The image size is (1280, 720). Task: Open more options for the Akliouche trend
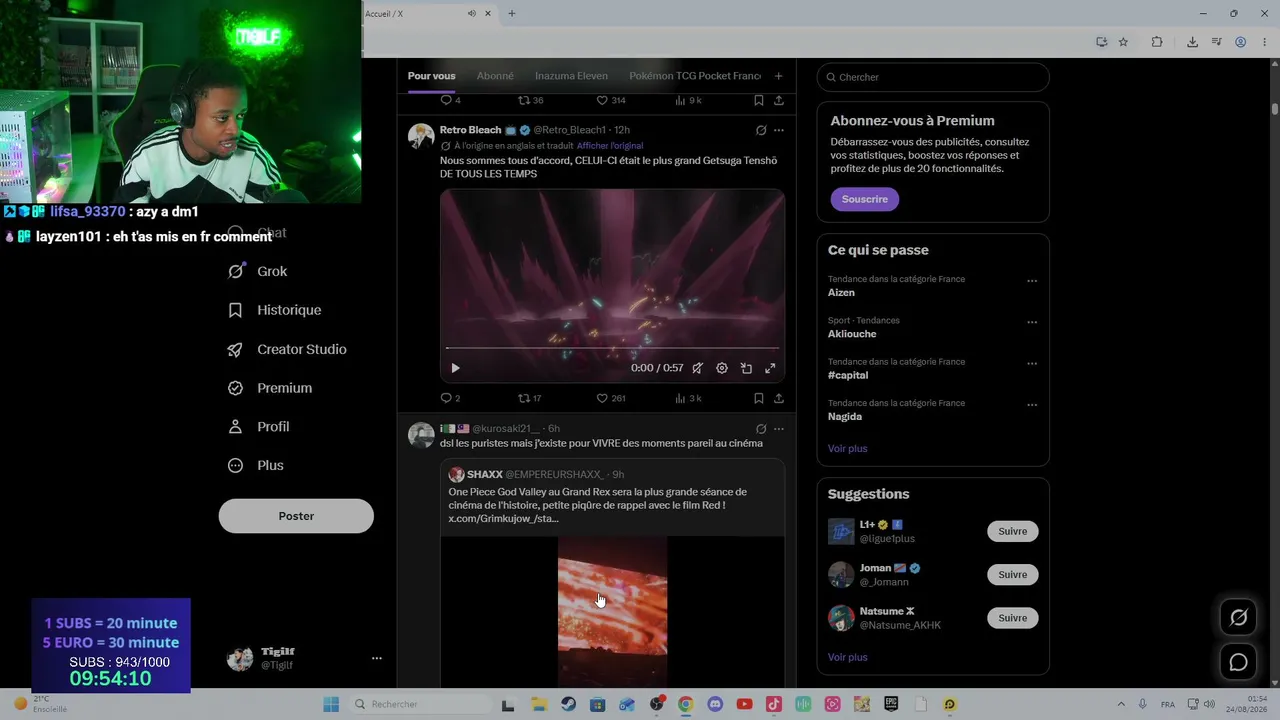pos(1032,322)
